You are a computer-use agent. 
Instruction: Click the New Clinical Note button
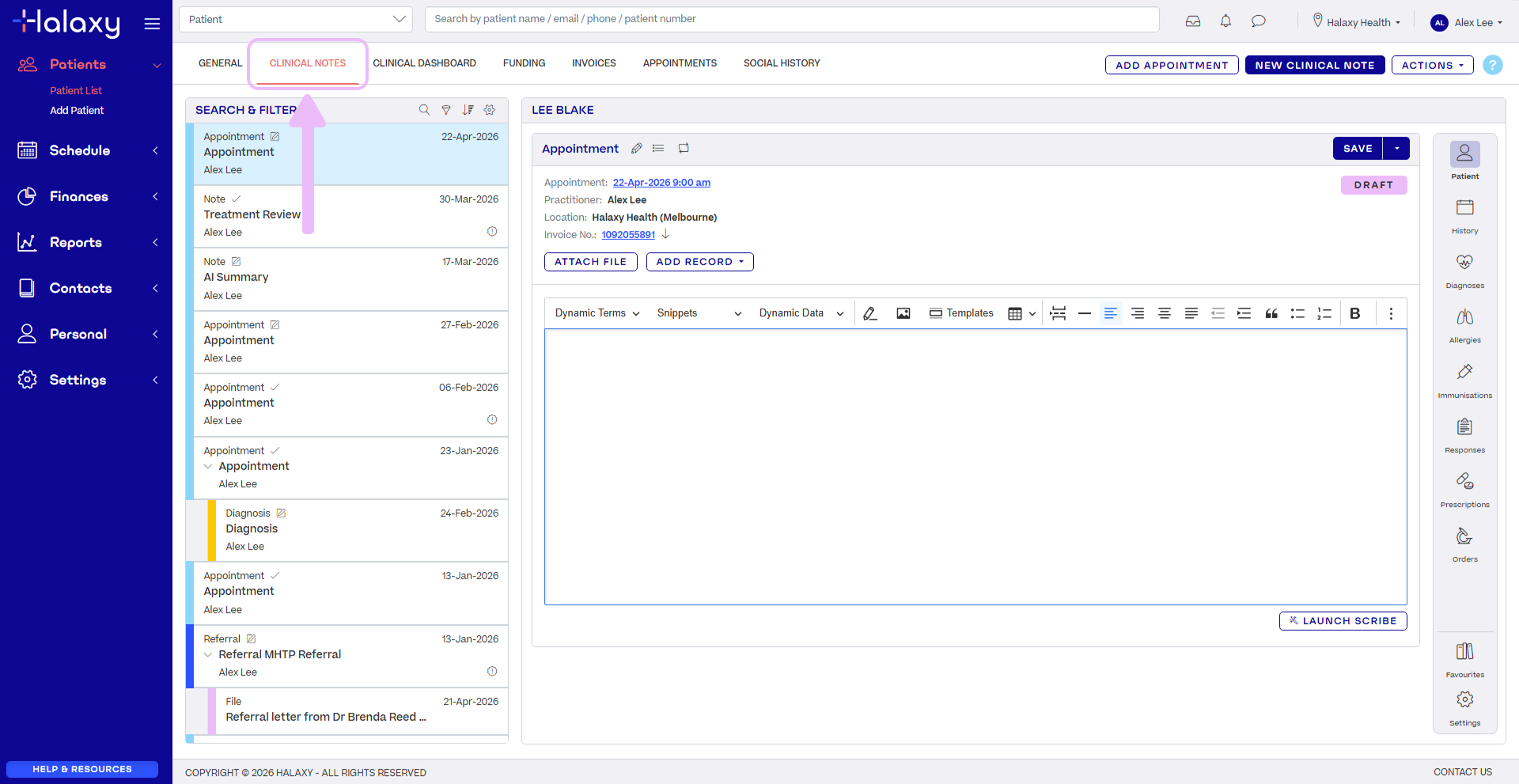1315,65
